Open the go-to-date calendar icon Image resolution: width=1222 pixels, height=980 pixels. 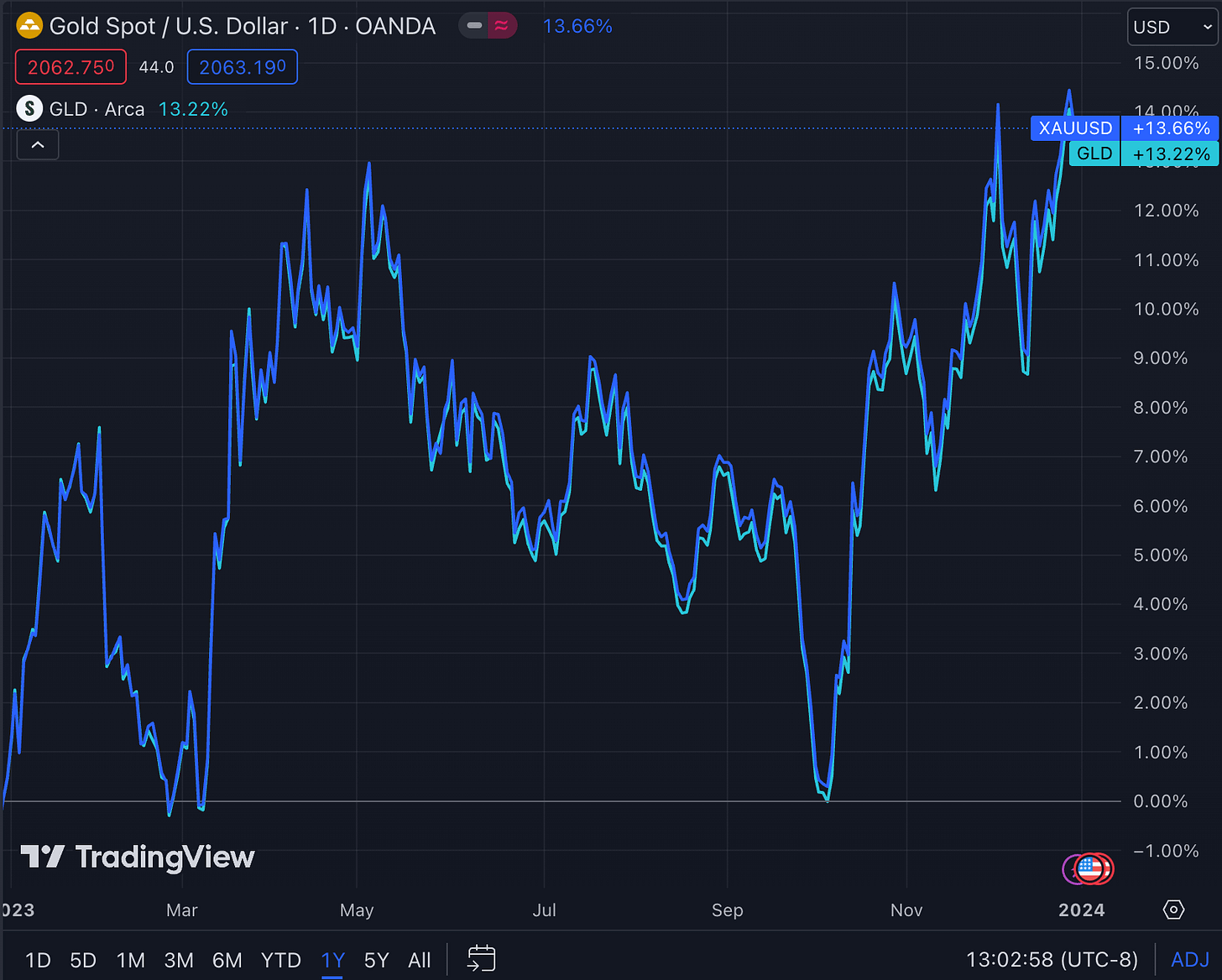coord(482,958)
